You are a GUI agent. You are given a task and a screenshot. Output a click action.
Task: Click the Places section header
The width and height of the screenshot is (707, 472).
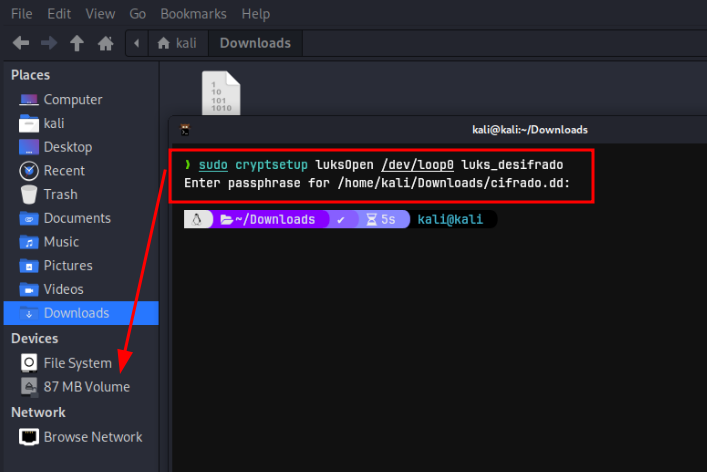31,75
